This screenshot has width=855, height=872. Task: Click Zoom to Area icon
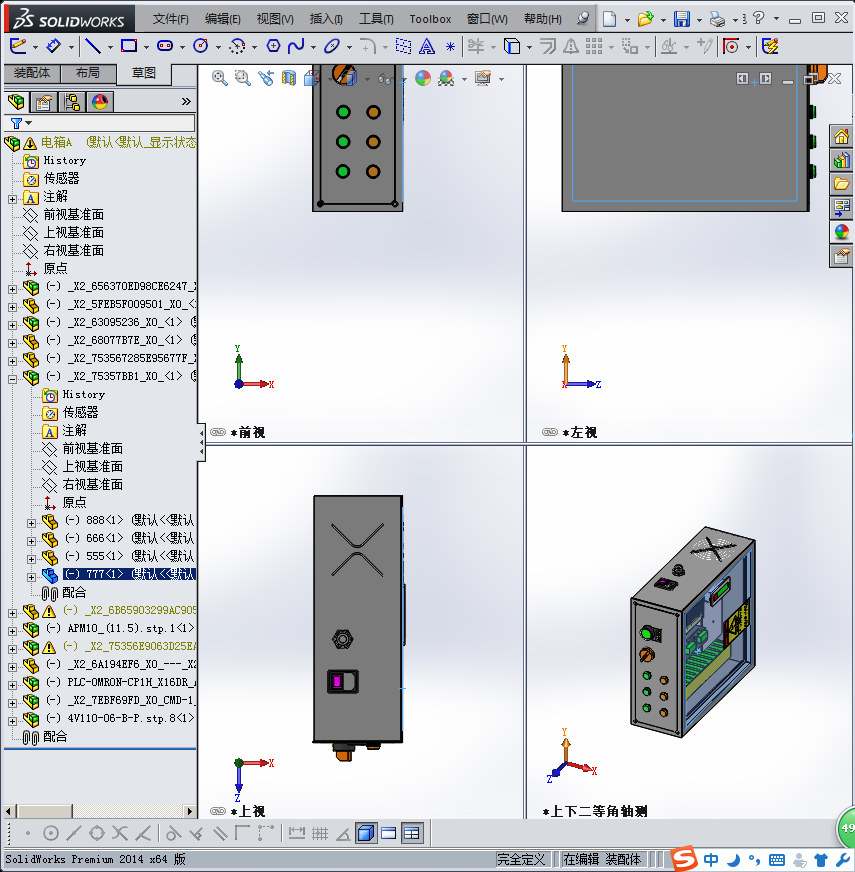point(243,78)
